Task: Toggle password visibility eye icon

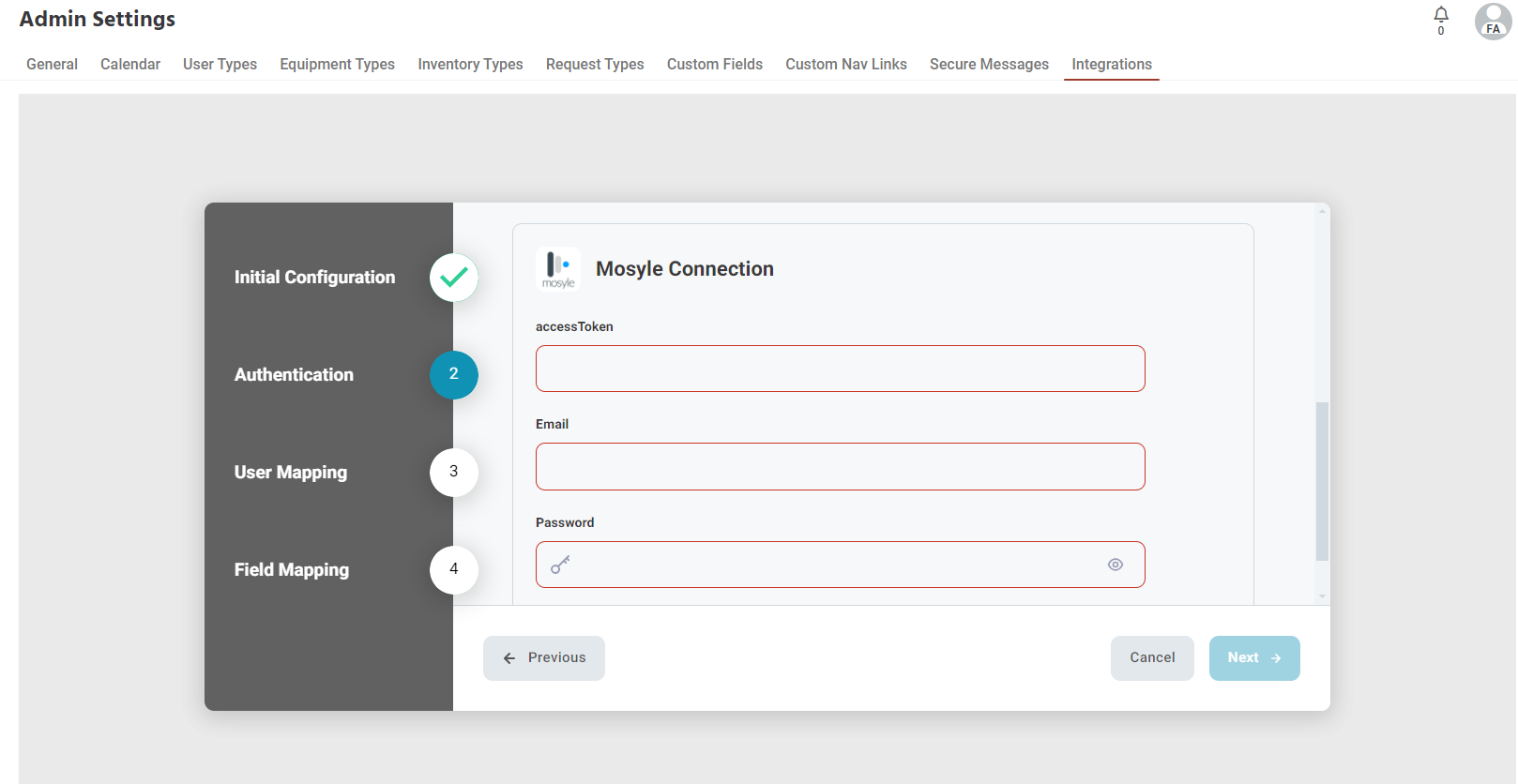Action: click(1116, 565)
